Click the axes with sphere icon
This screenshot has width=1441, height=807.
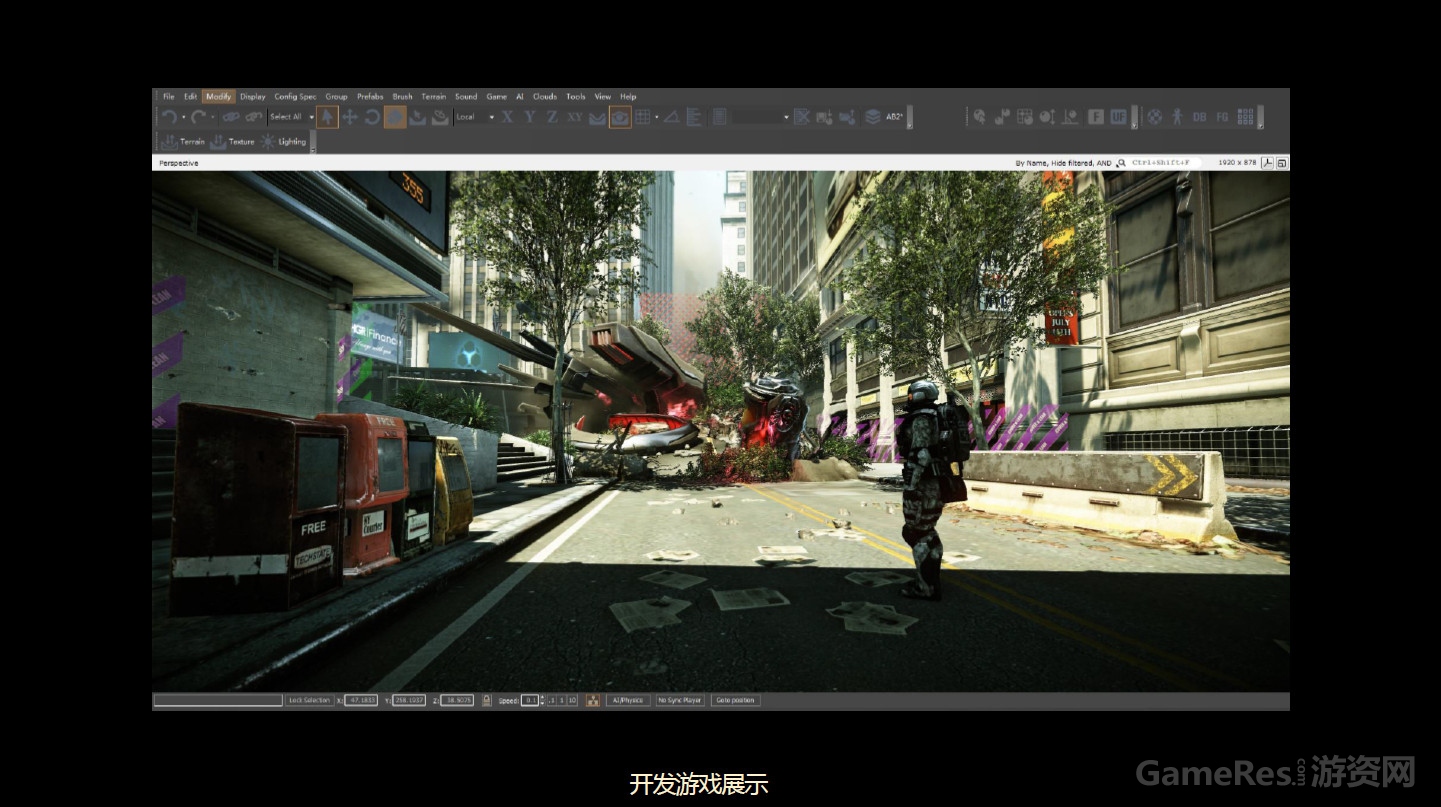point(1070,117)
